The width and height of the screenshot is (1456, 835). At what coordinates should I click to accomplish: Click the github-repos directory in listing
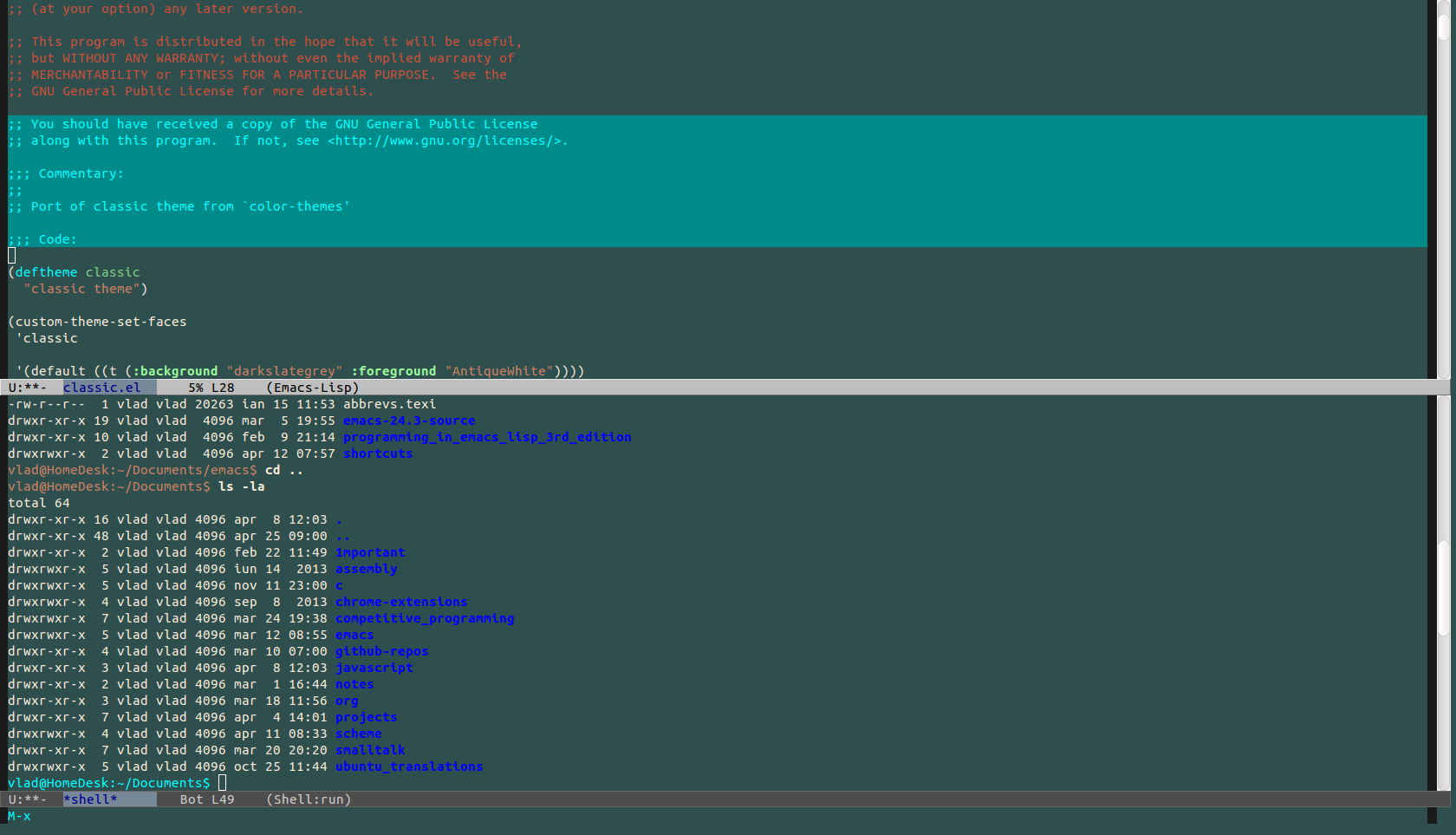(381, 651)
